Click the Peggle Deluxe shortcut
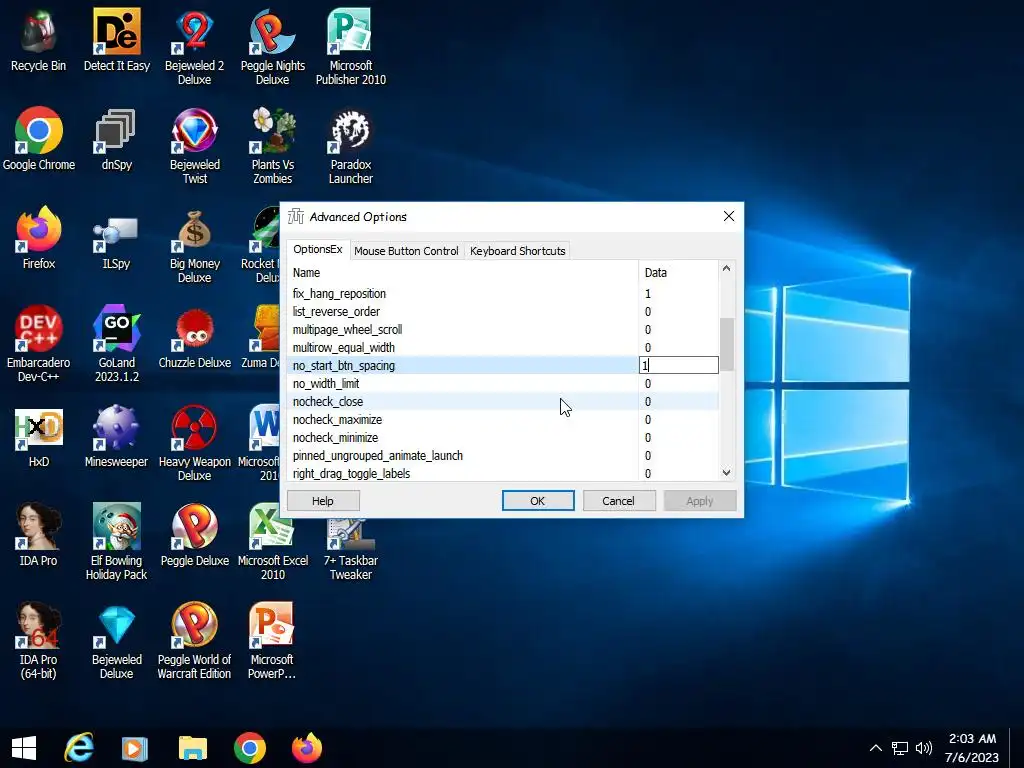This screenshot has height=768, width=1024. coord(195,536)
